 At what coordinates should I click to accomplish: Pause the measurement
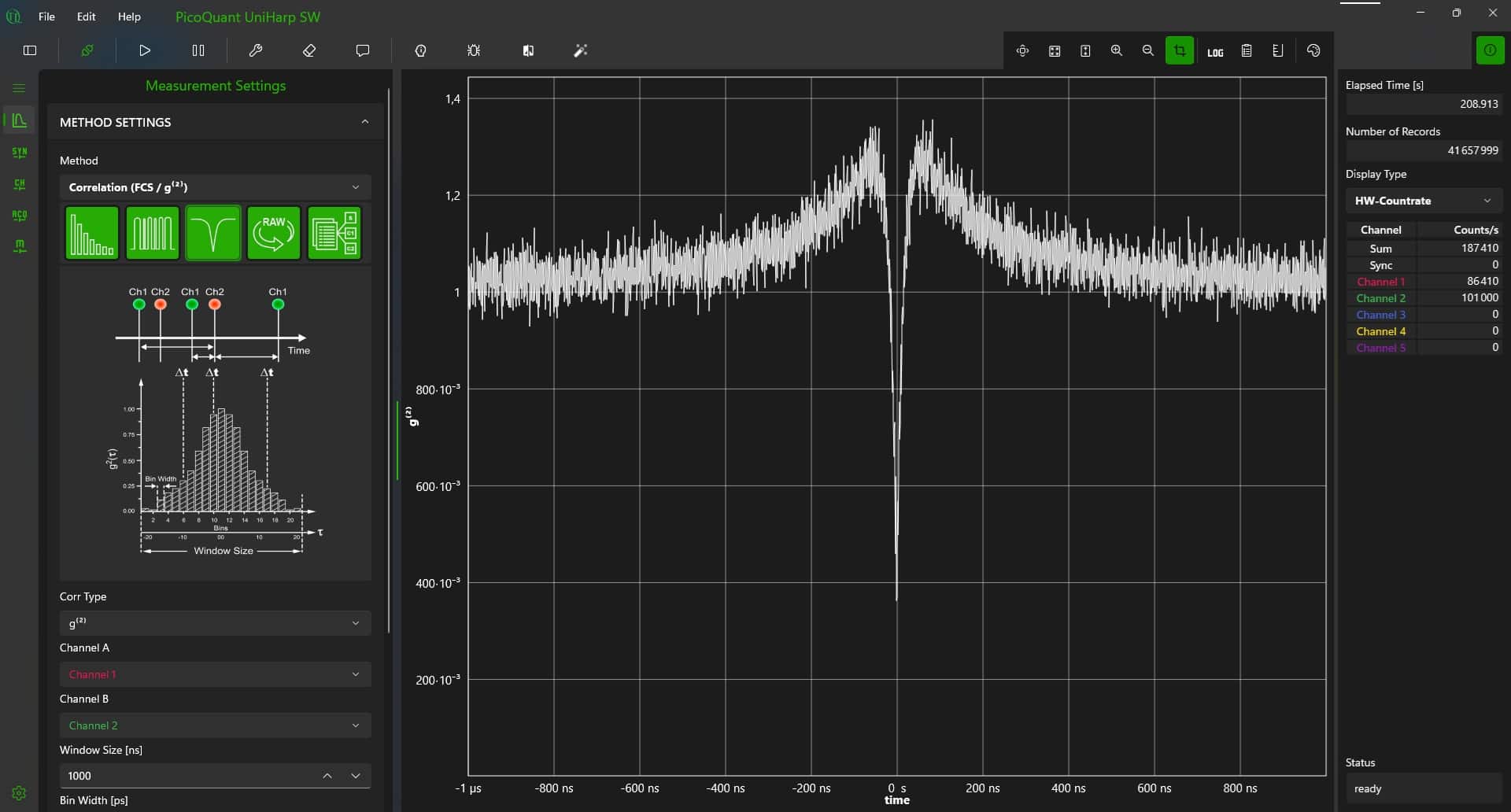[198, 50]
